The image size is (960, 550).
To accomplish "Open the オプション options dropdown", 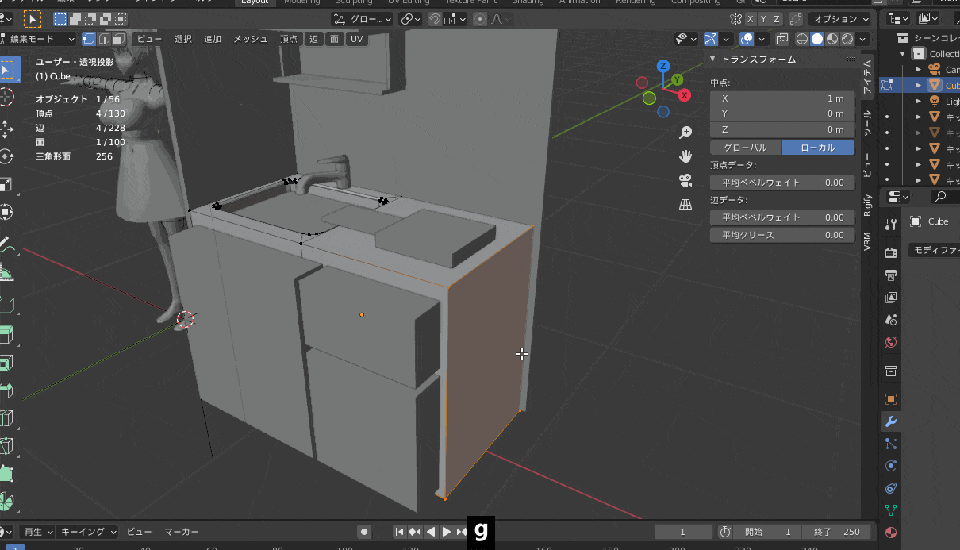I will pyautogui.click(x=840, y=19).
